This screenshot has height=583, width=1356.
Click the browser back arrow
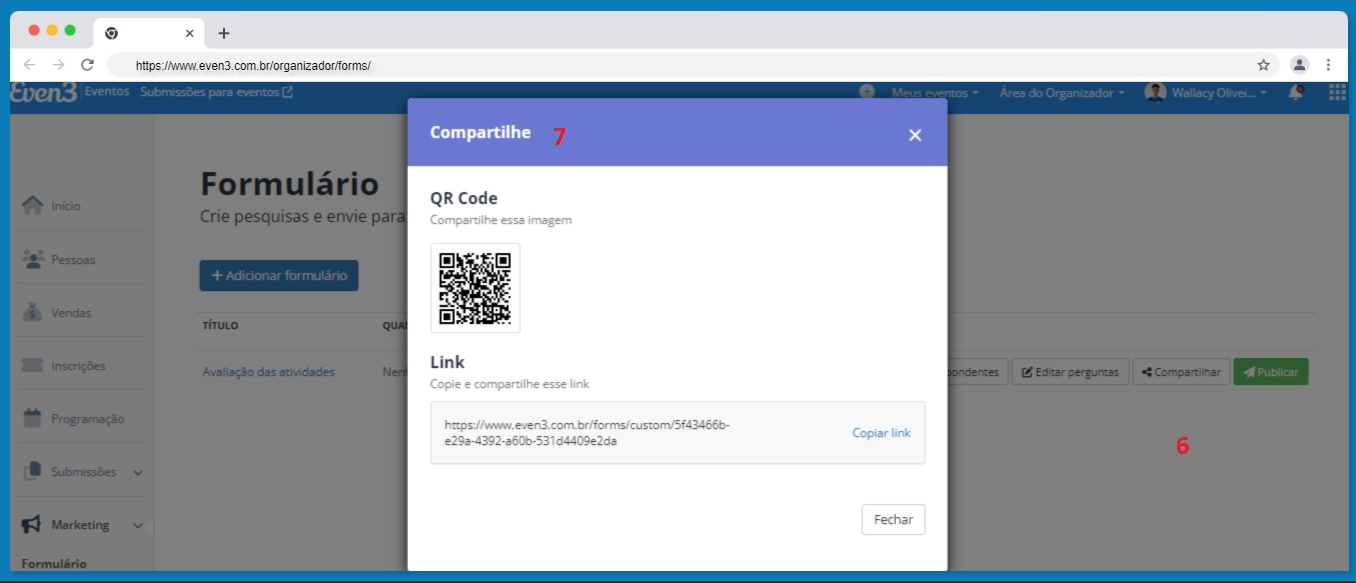30,65
